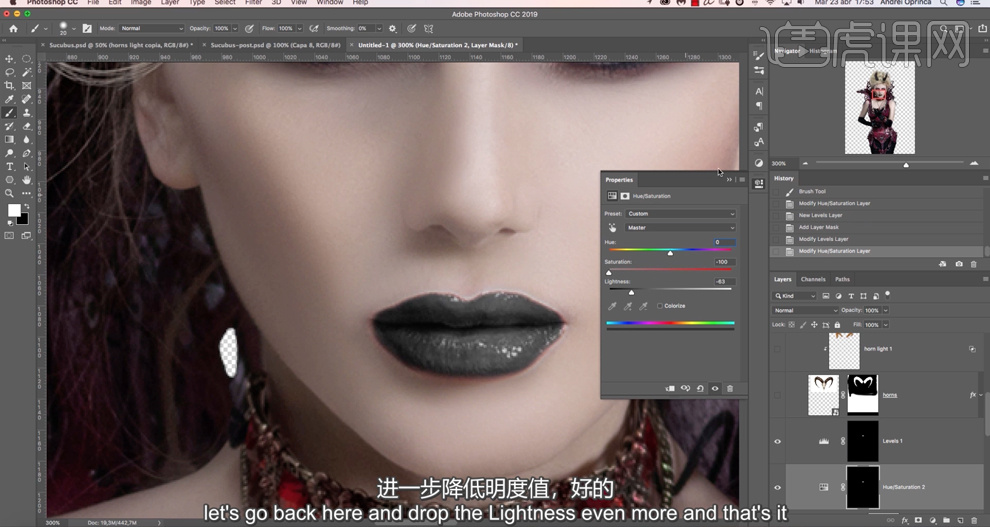The height and width of the screenshot is (527, 990).
Task: Switch to the Paths tab
Action: coord(842,279)
